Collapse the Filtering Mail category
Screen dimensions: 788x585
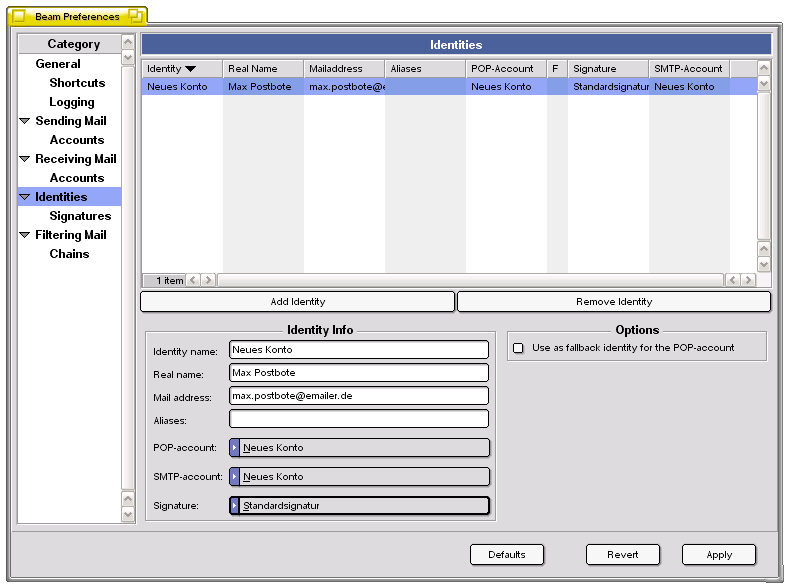[x=25, y=235]
